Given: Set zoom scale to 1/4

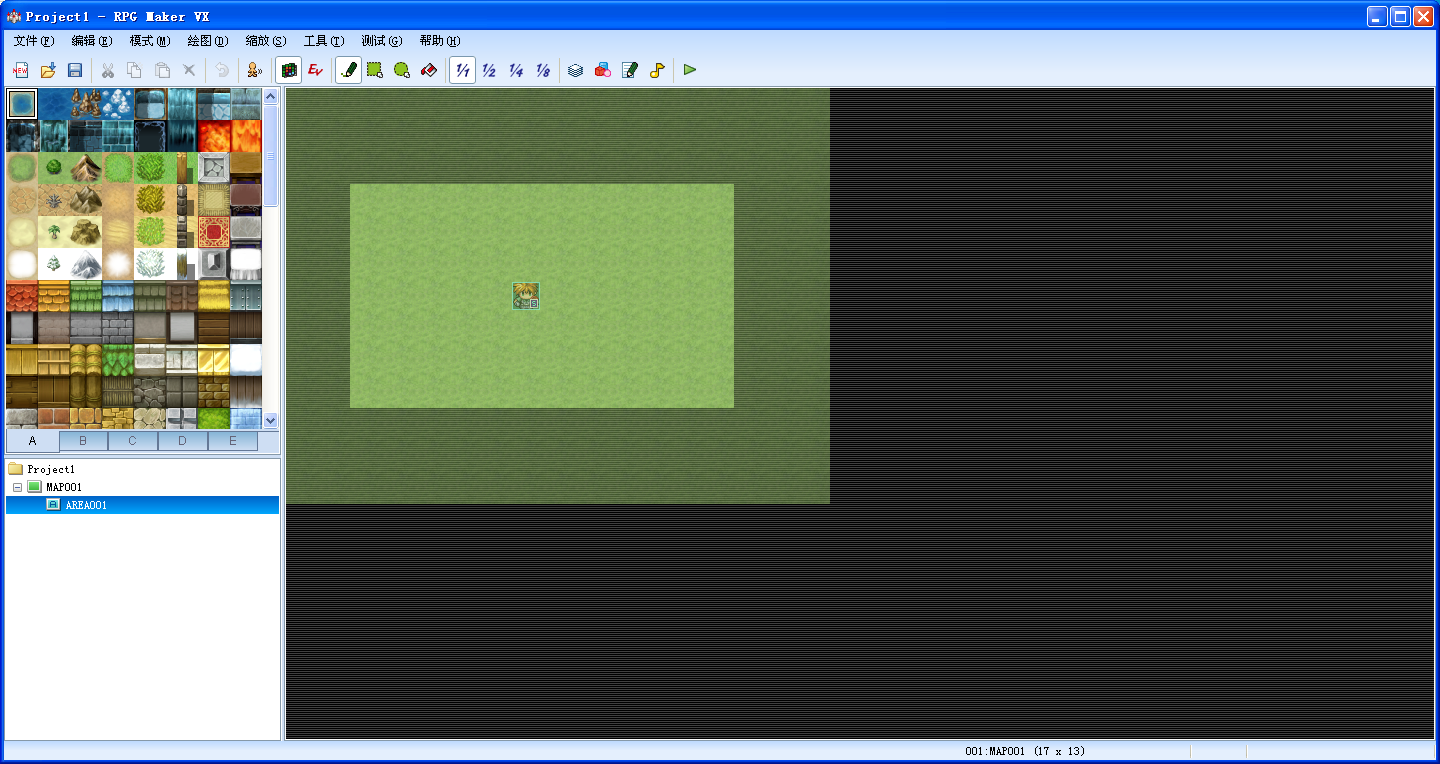Looking at the screenshot, I should click(516, 70).
